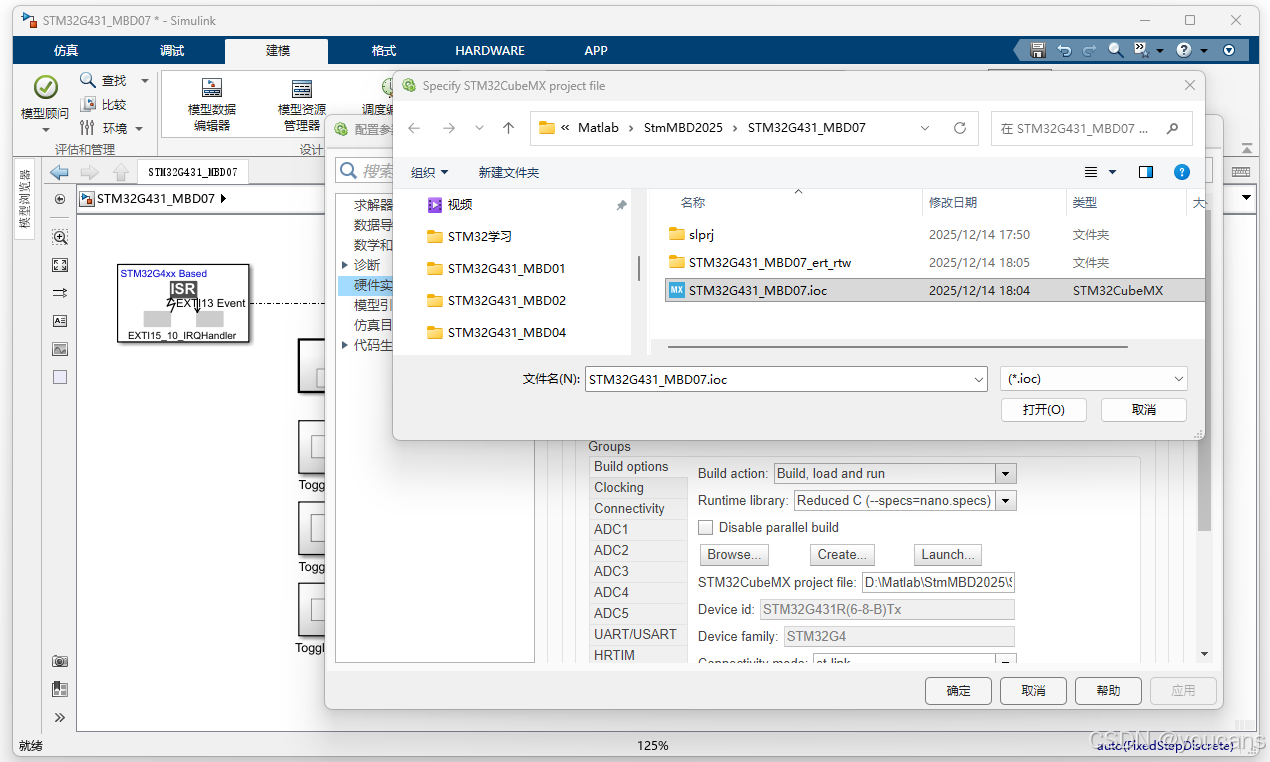Open the recent locations chevron in file dialog
Viewport: 1270px width, 762px height.
[479, 128]
